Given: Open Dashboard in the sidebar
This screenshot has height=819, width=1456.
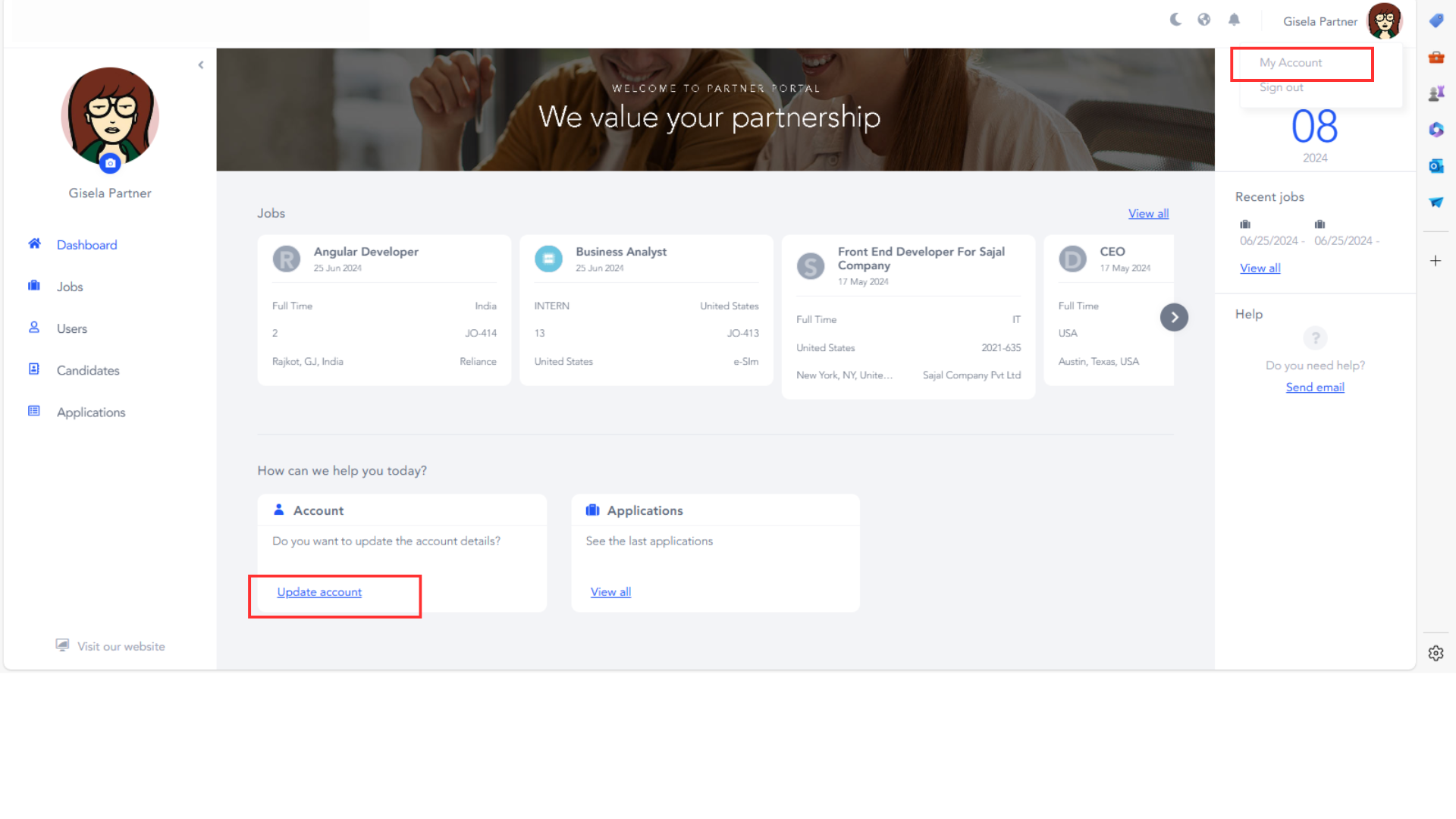Looking at the screenshot, I should point(86,245).
